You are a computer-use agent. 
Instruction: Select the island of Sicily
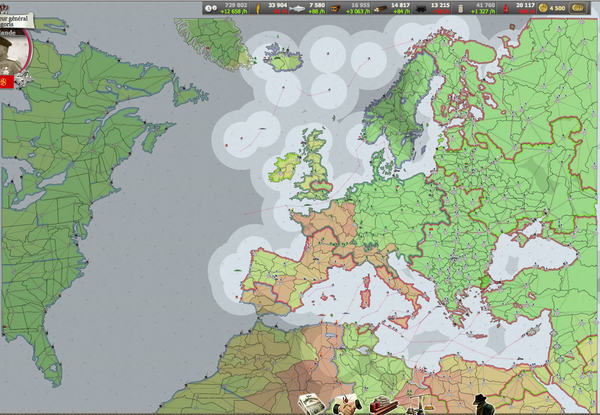tap(402, 321)
